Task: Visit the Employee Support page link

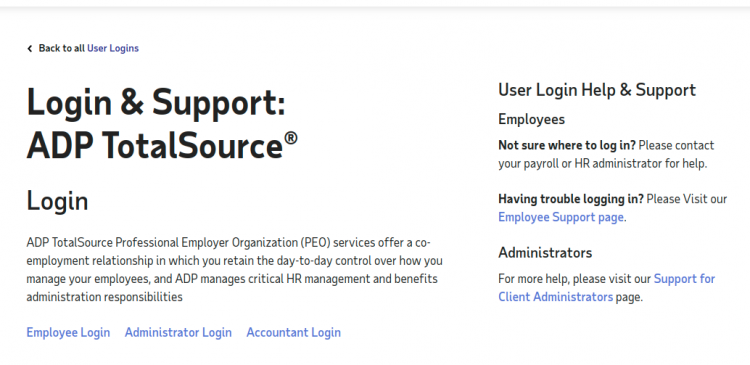Action: [x=561, y=217]
